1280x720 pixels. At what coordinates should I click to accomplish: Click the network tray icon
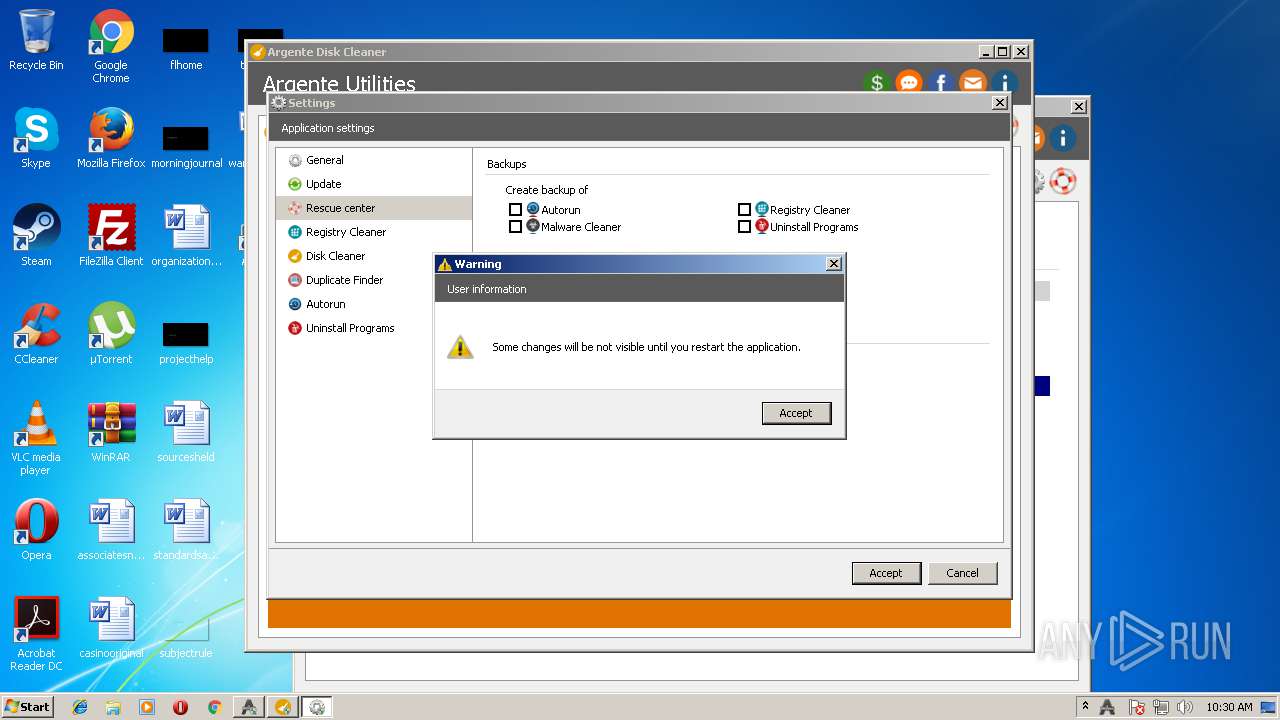point(1161,707)
